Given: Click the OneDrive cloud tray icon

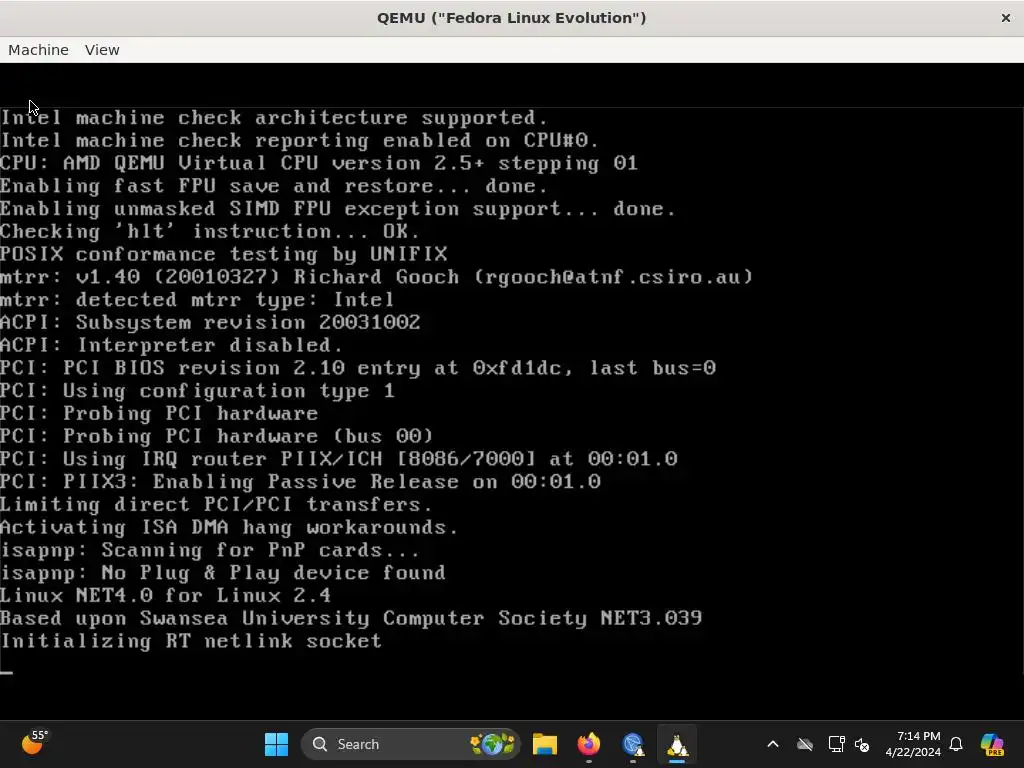Looking at the screenshot, I should coord(805,744).
